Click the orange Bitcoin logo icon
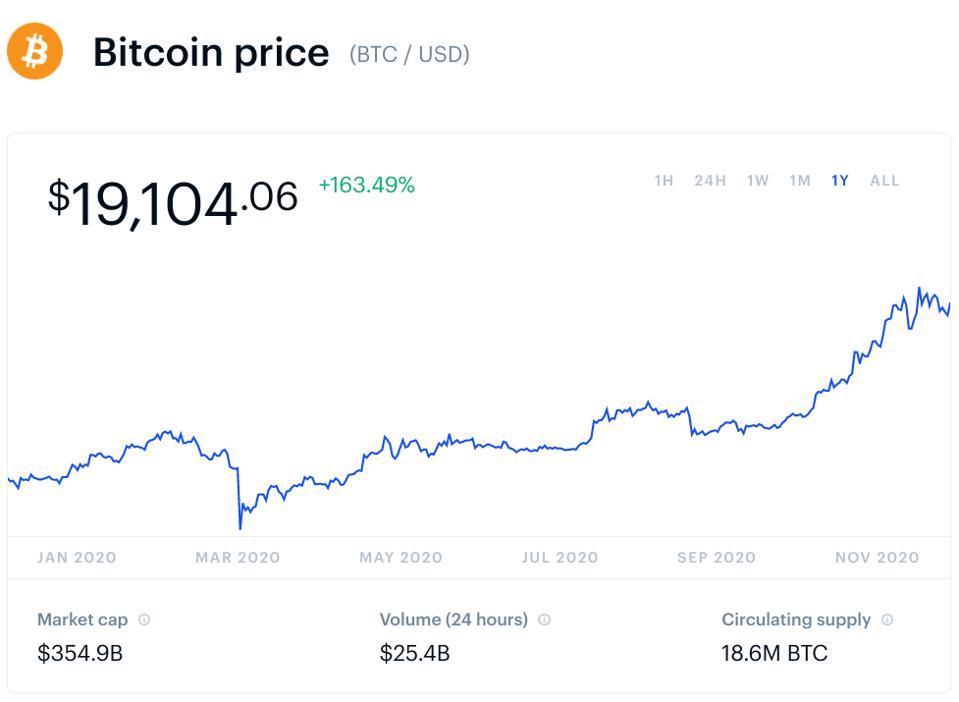 coord(35,51)
